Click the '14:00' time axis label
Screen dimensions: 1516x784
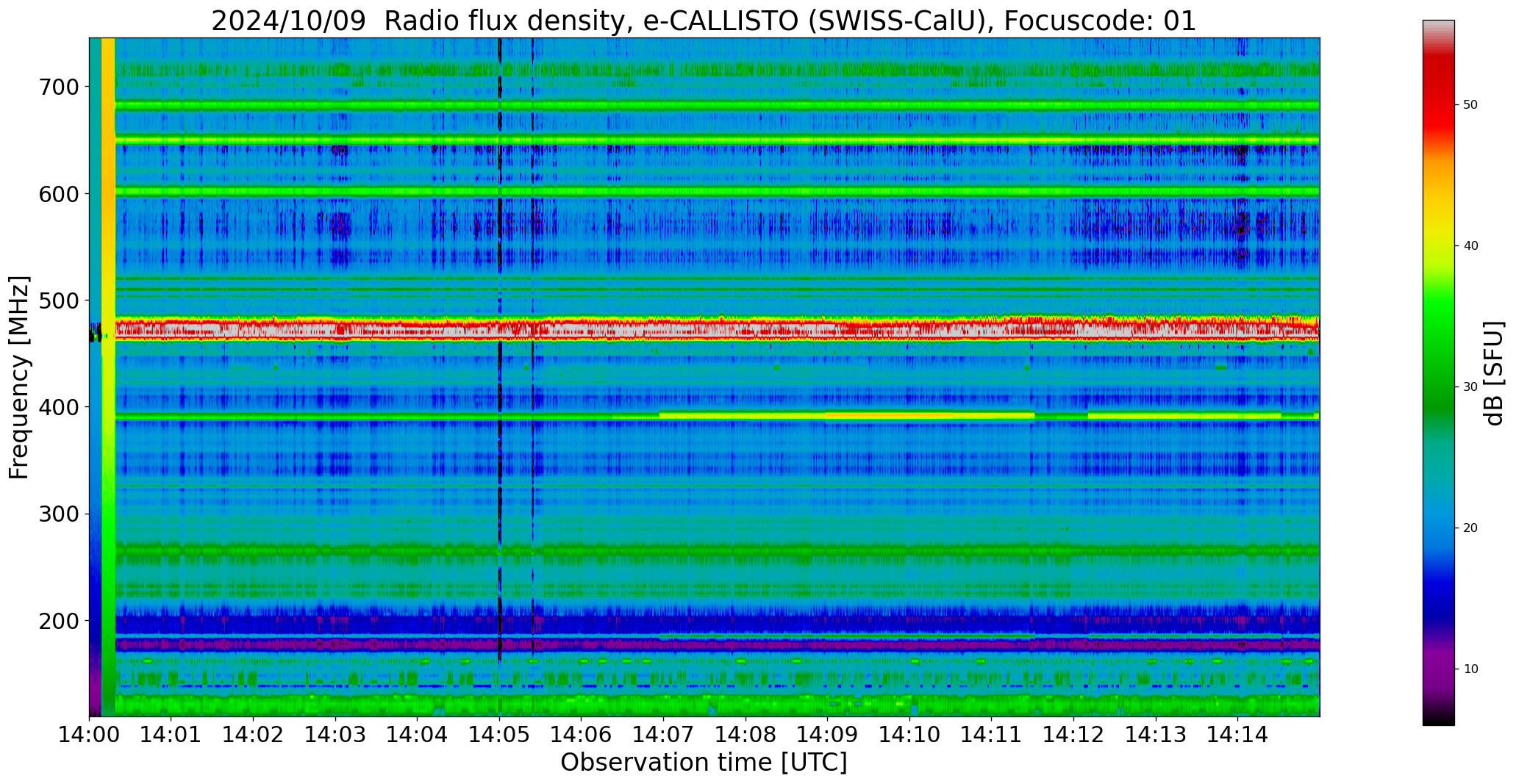(x=90, y=733)
